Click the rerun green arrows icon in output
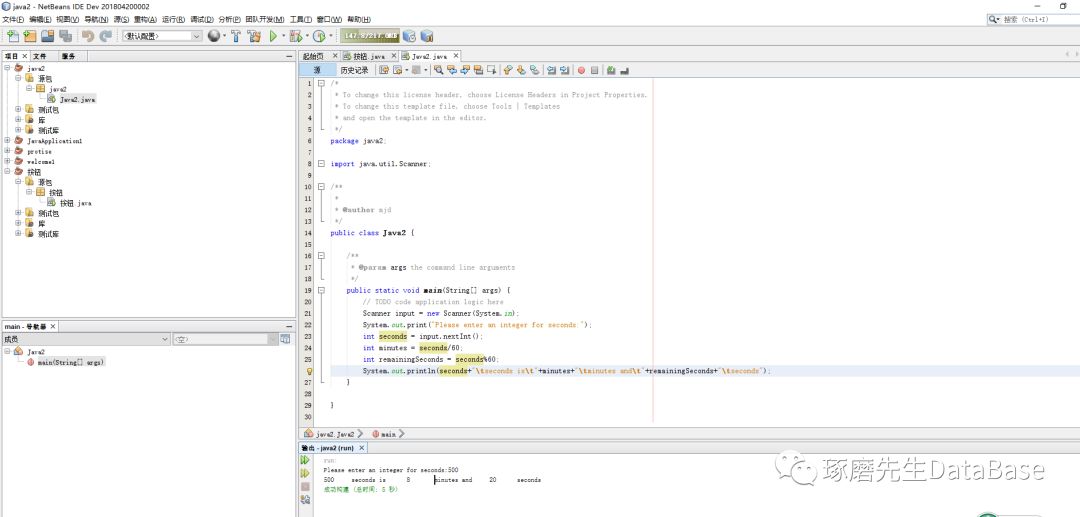The width and height of the screenshot is (1080, 517). (x=304, y=460)
